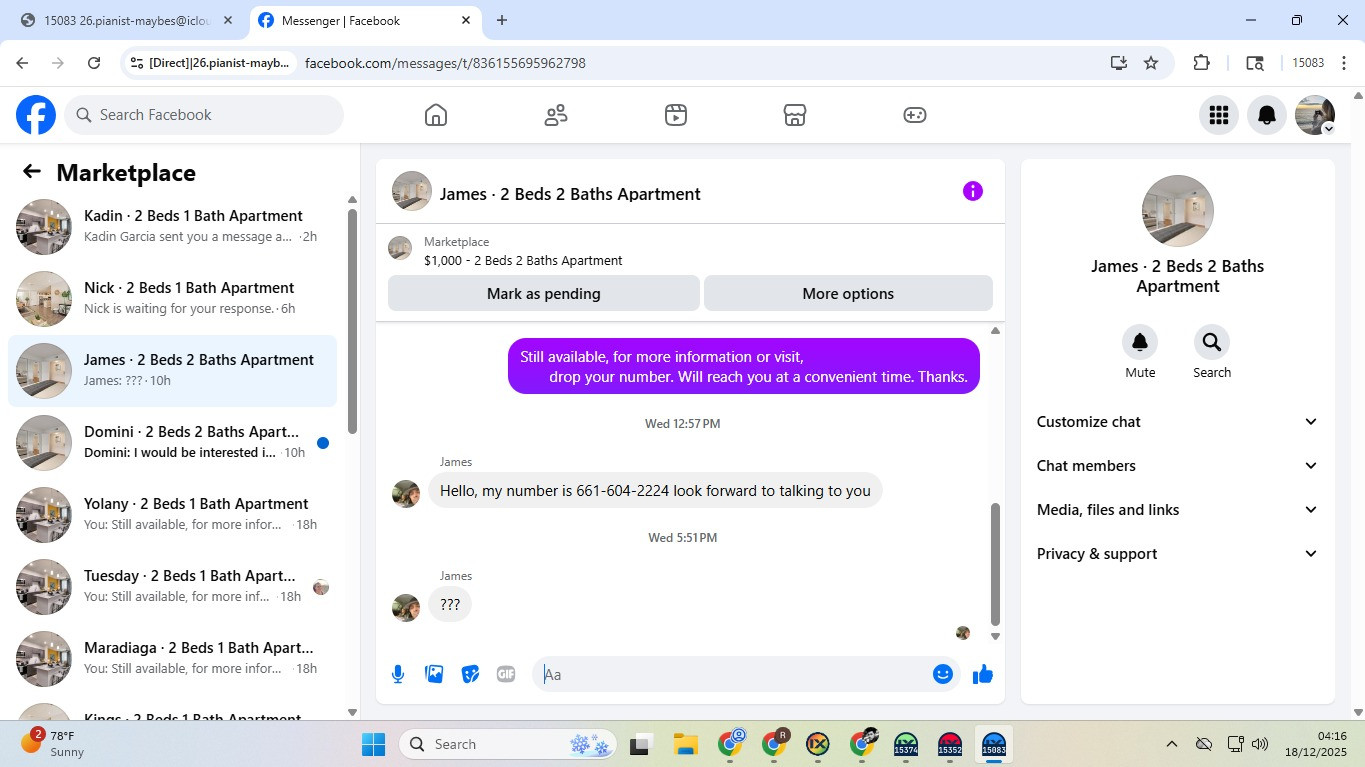Select James 2 Beds 2 Baths conversation
This screenshot has height=767, width=1365.
point(172,371)
